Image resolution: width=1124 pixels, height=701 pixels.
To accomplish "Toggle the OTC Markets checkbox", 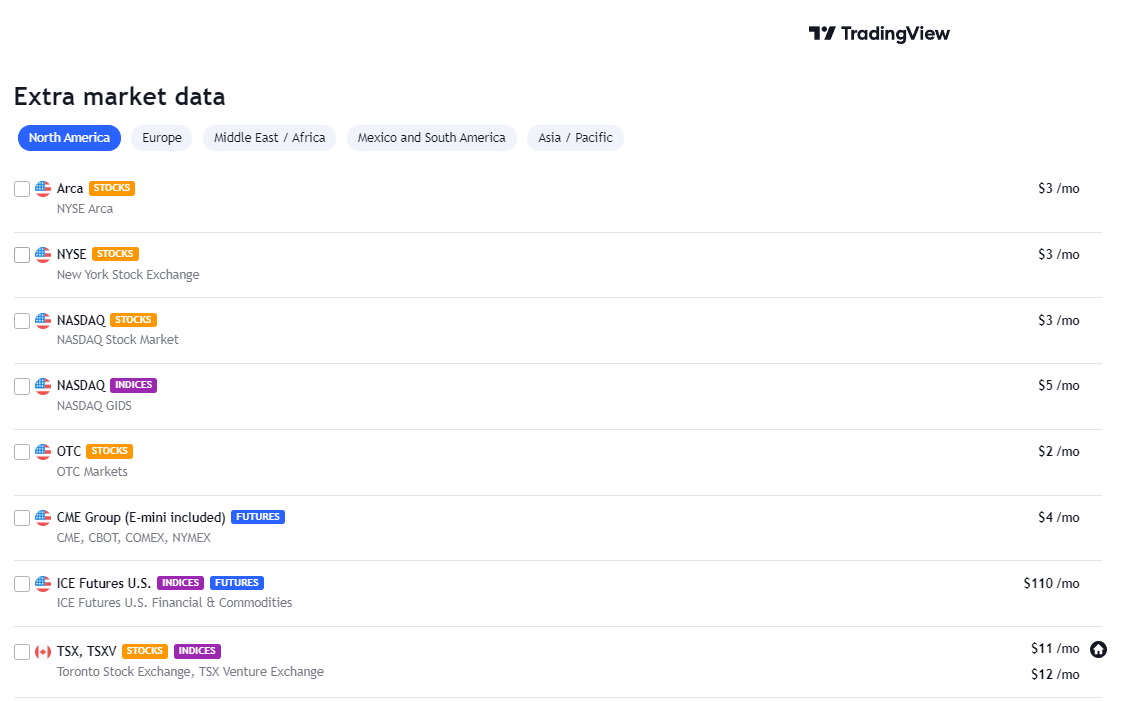I will point(22,452).
